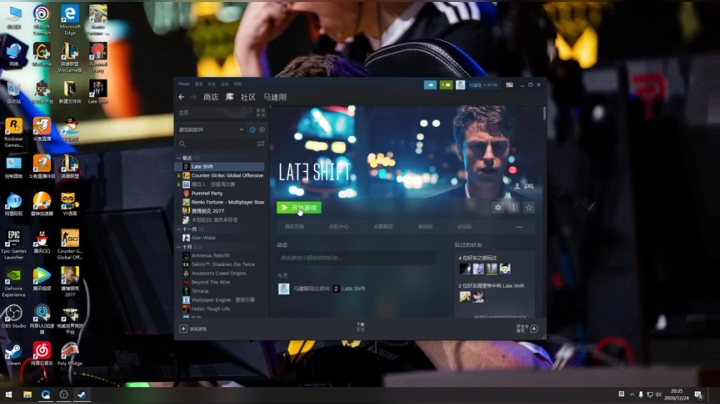The width and height of the screenshot is (720, 404).
Task: Enter Big Picture mode icon
Action: click(x=509, y=85)
